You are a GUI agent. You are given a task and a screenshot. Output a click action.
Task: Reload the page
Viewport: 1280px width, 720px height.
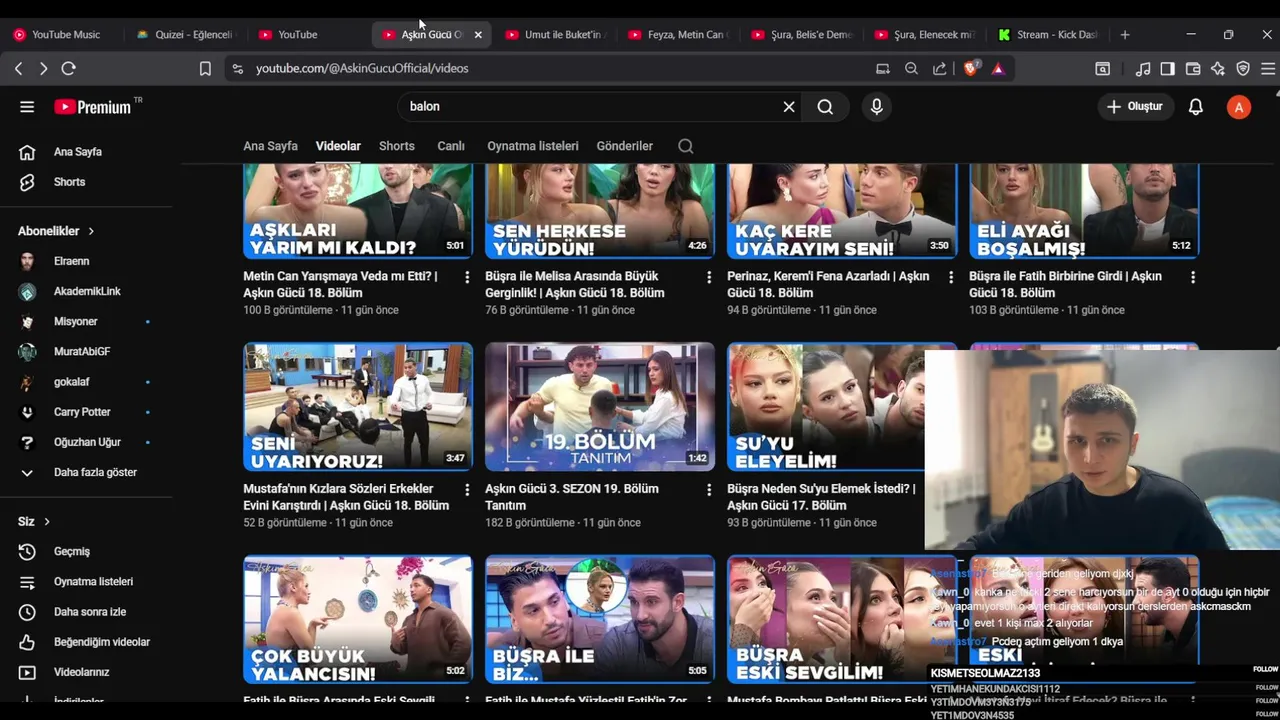(68, 68)
